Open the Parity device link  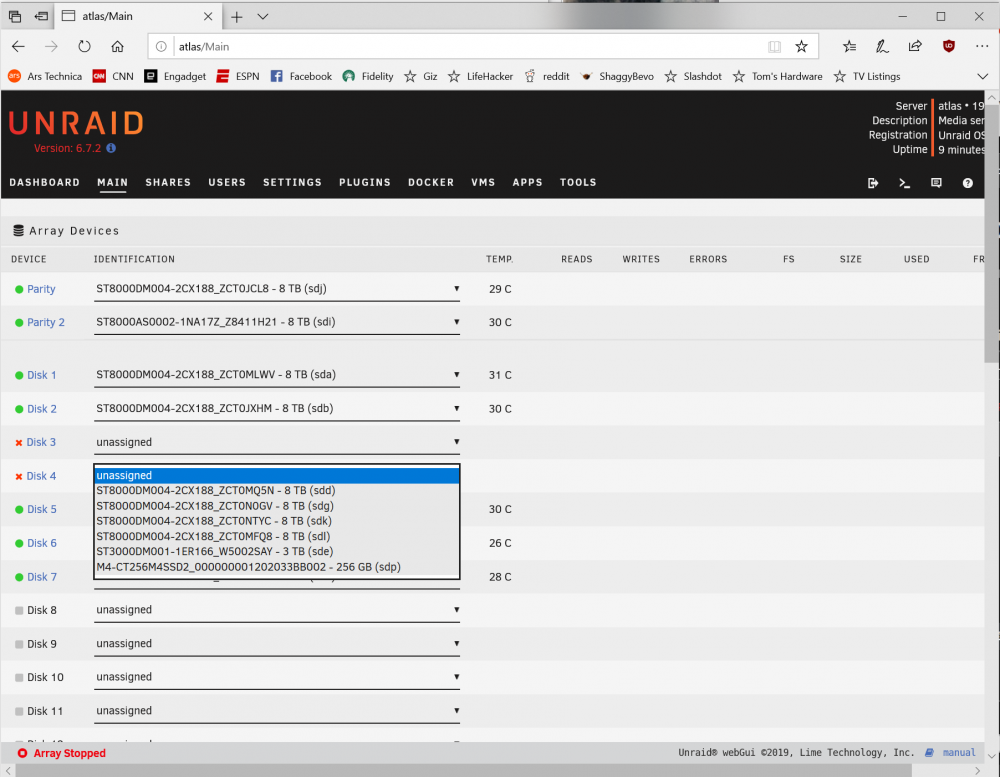point(41,289)
